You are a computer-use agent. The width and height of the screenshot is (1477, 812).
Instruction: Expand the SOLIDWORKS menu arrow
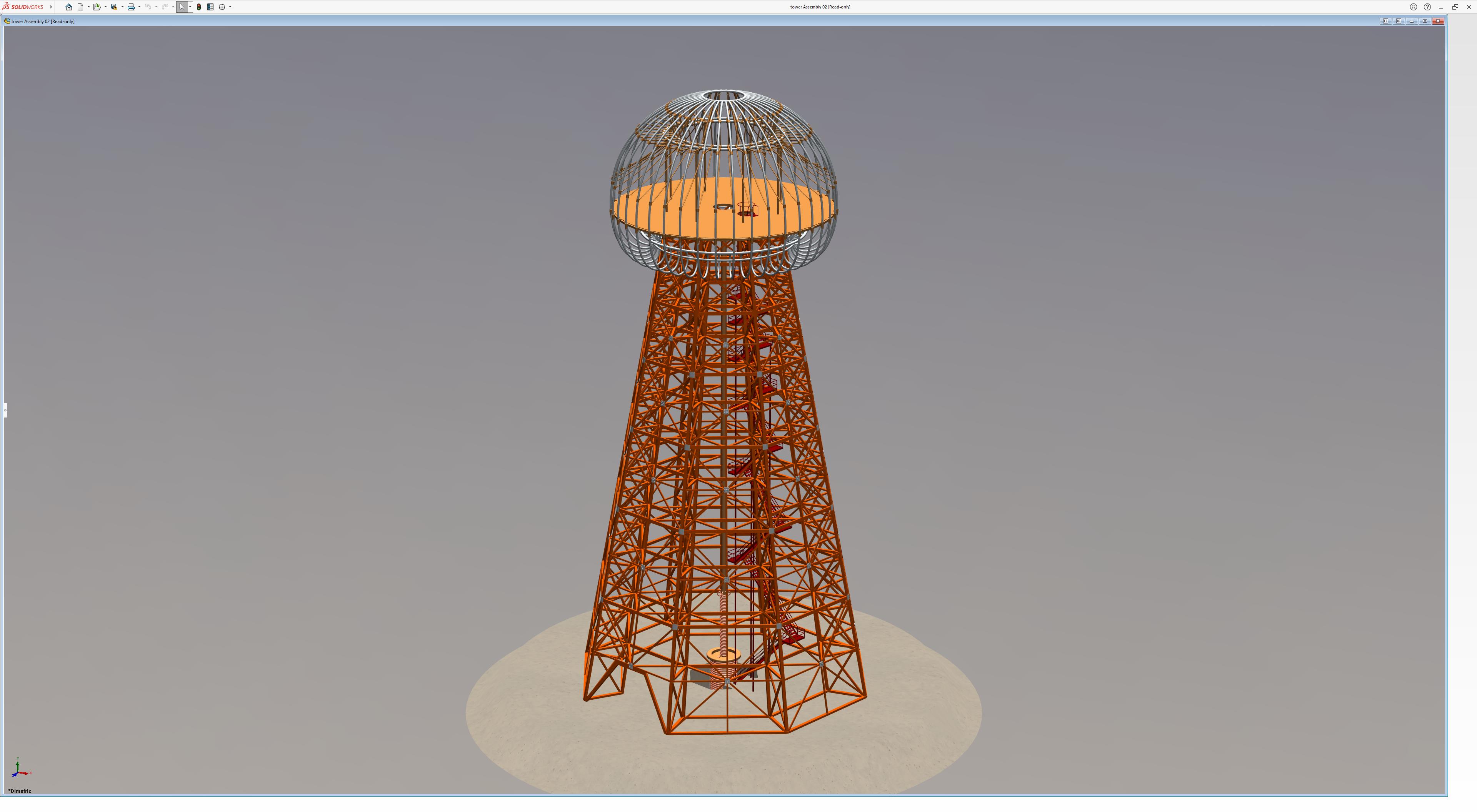pyautogui.click(x=51, y=7)
